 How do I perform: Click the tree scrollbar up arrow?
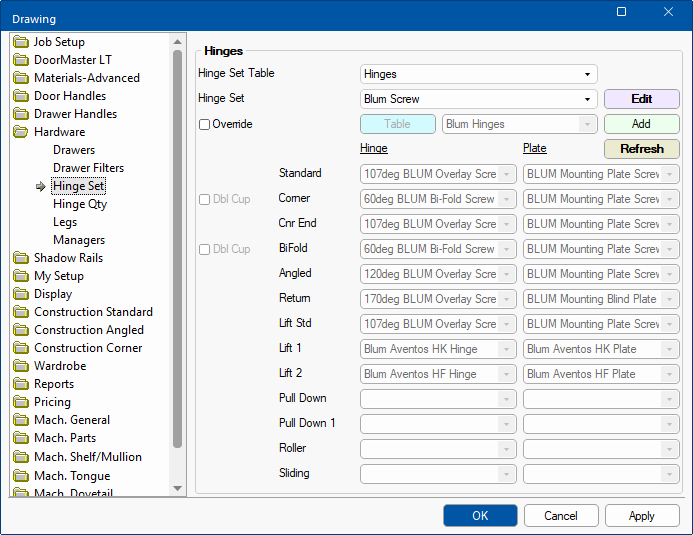point(178,42)
